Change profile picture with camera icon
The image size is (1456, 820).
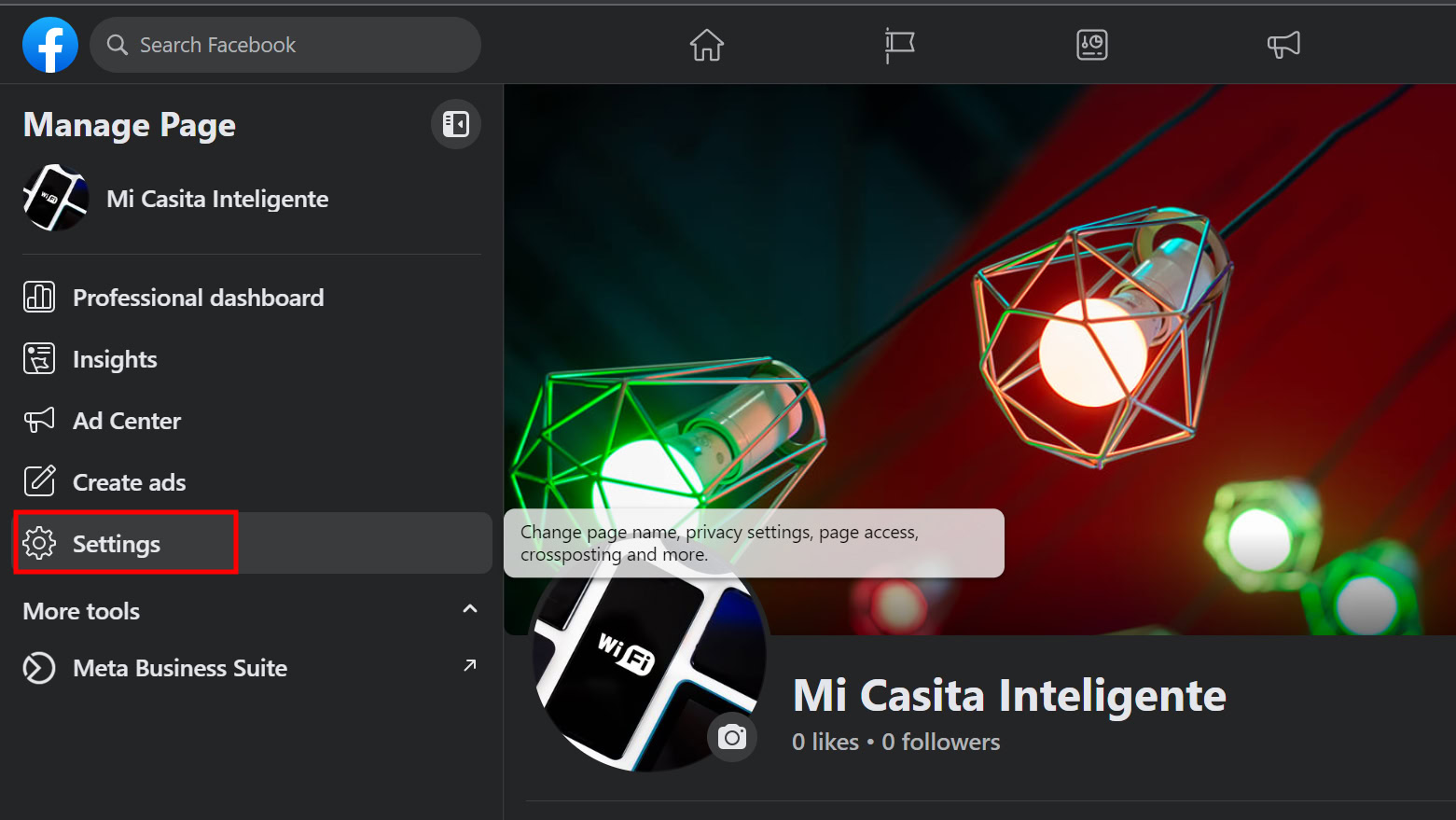point(732,738)
